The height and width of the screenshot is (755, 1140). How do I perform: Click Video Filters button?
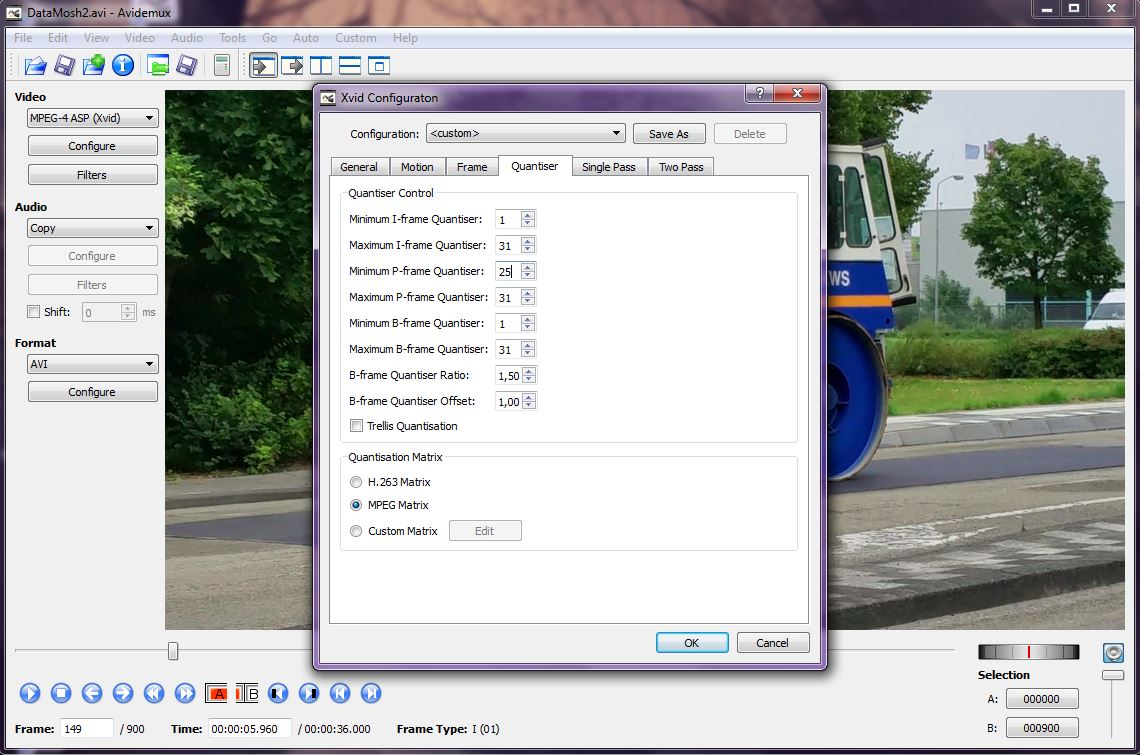click(92, 175)
